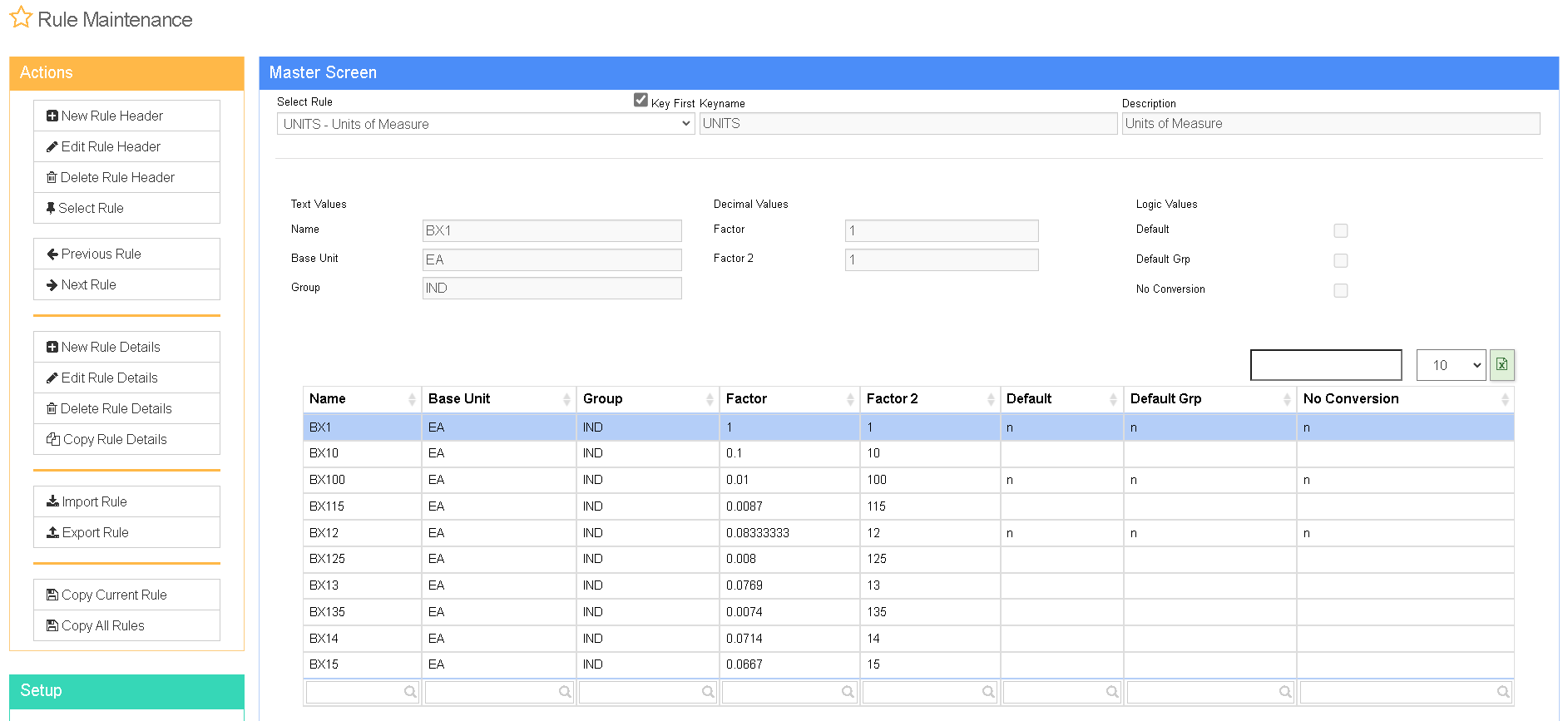
Task: Open the Select Rule dropdown showing UNITS
Action: click(x=486, y=124)
